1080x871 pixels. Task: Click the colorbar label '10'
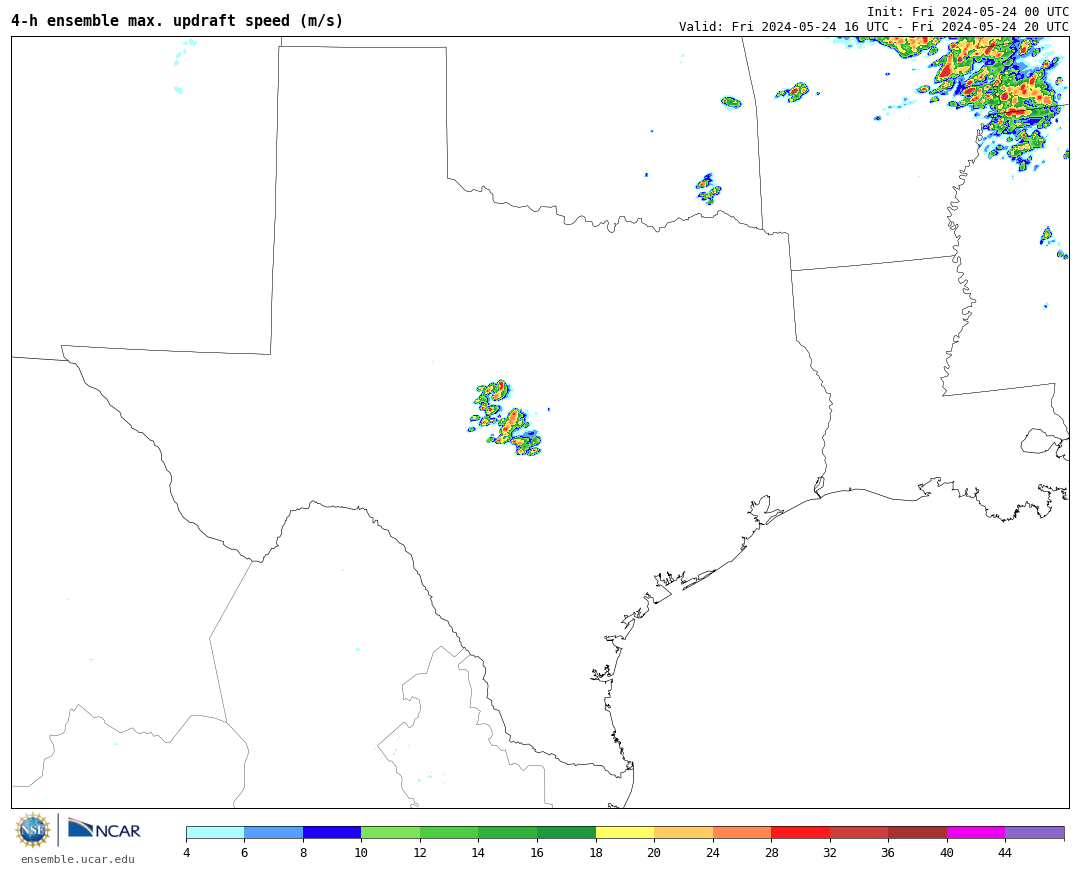(x=361, y=852)
